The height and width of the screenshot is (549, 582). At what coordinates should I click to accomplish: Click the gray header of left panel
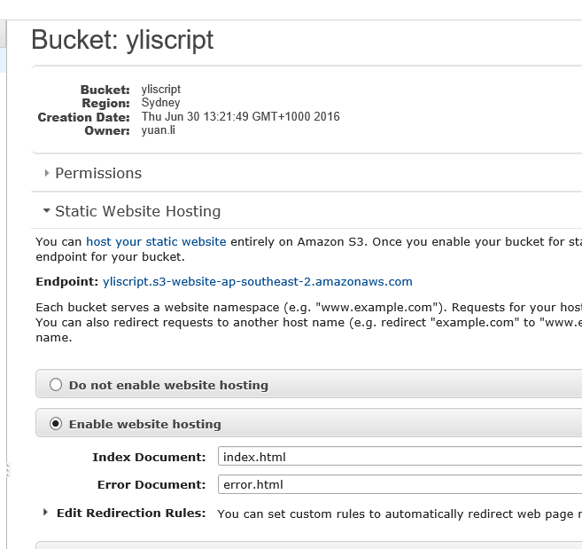point(3,34)
